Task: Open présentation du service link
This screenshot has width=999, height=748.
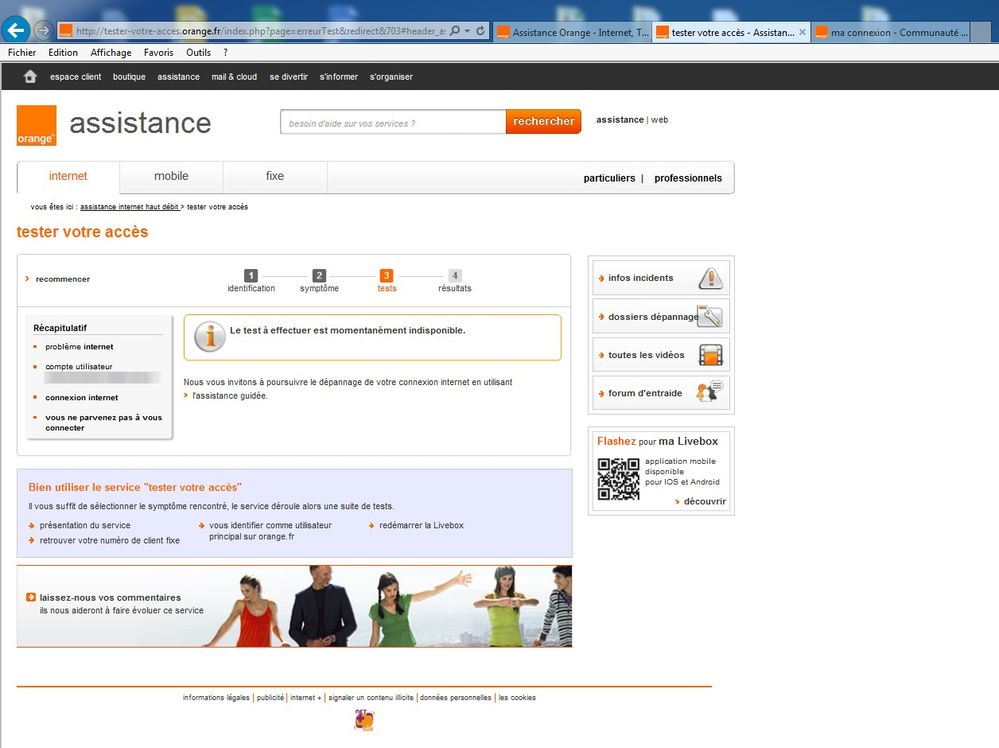Action: click(x=85, y=526)
